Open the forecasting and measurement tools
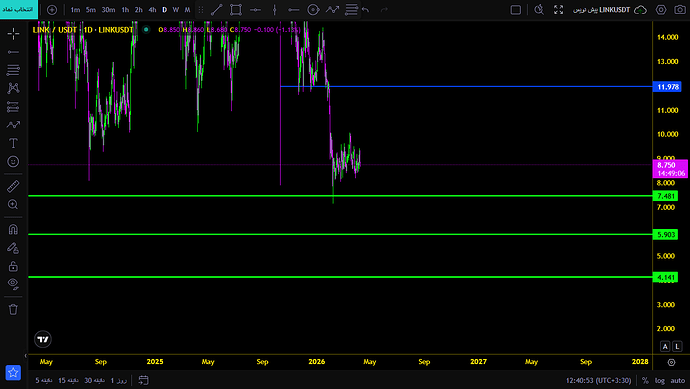The width and height of the screenshot is (690, 389). [x=13, y=106]
